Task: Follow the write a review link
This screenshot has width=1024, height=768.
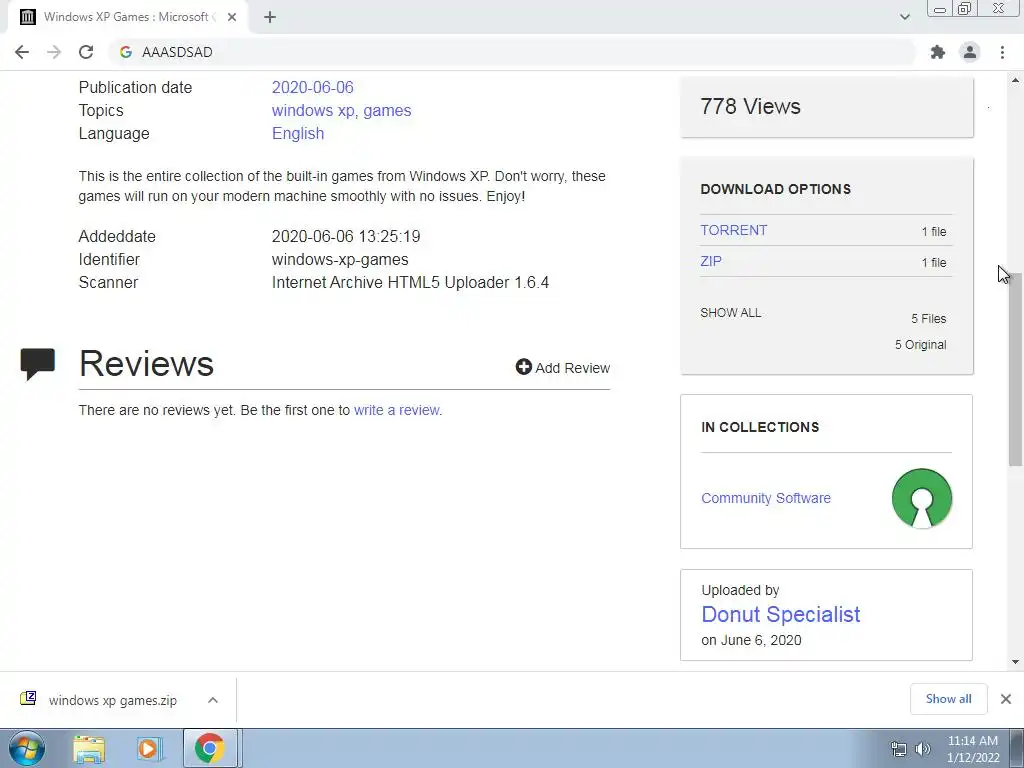Action: pyautogui.click(x=396, y=410)
